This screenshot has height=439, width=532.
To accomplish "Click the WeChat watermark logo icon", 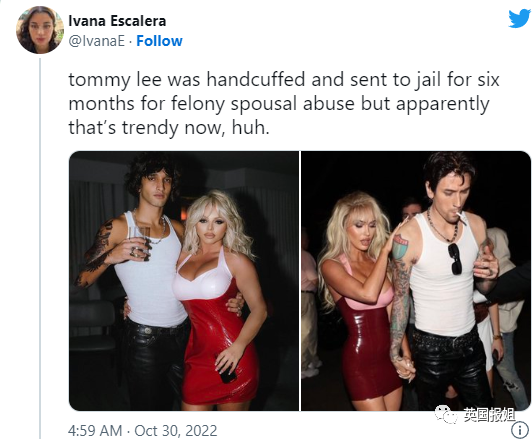I will click(x=446, y=415).
